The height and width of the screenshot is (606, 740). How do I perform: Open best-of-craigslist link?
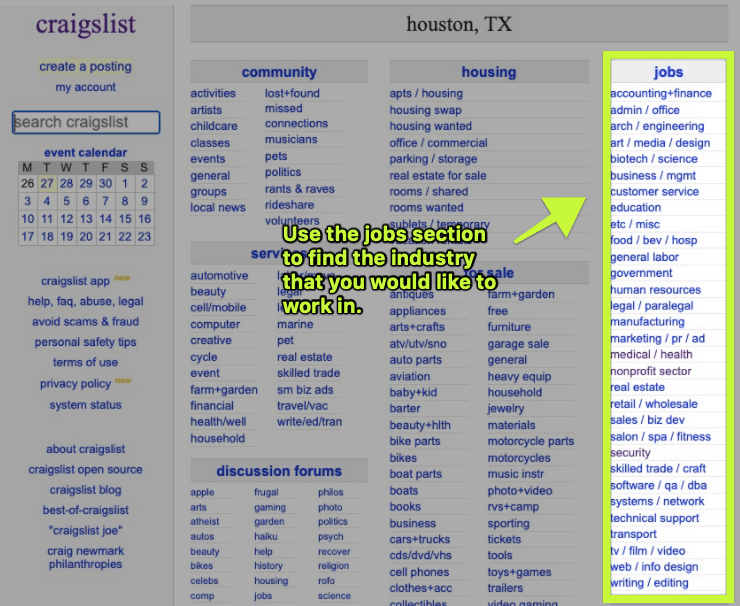(x=85, y=510)
